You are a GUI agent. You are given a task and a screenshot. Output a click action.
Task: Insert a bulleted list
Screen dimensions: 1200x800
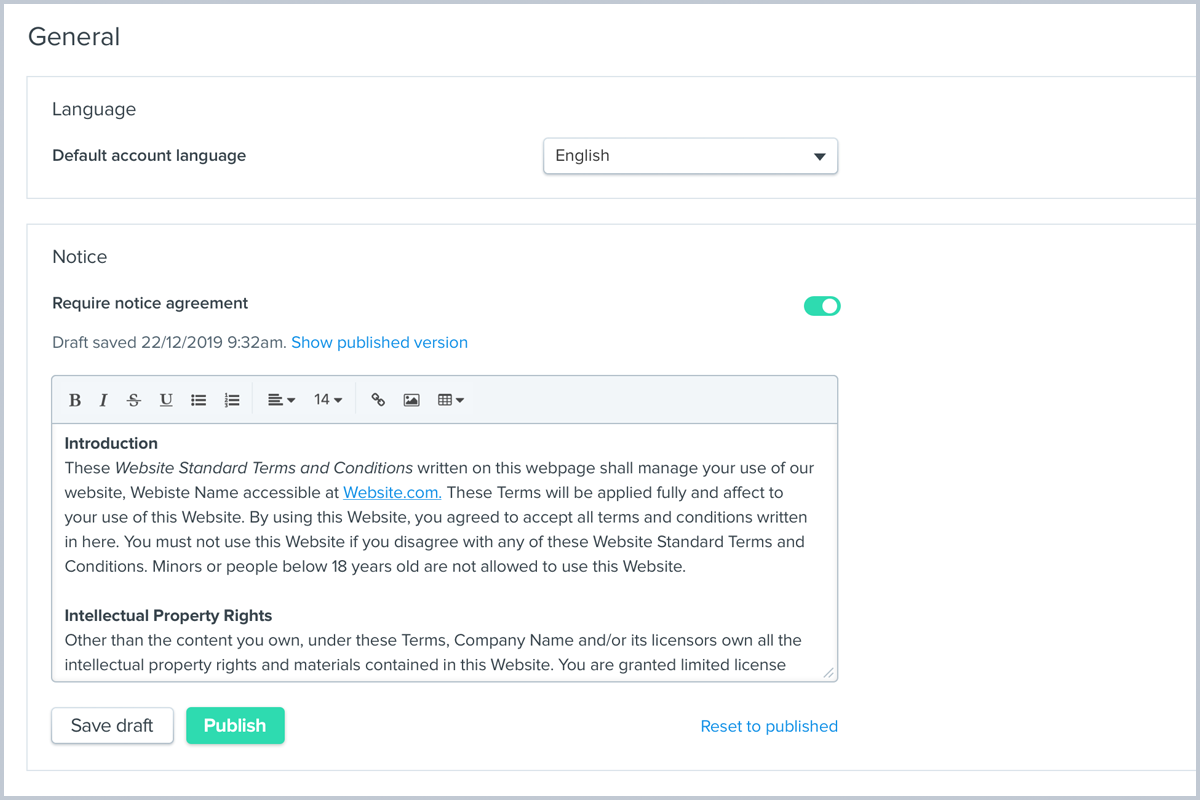[x=199, y=400]
